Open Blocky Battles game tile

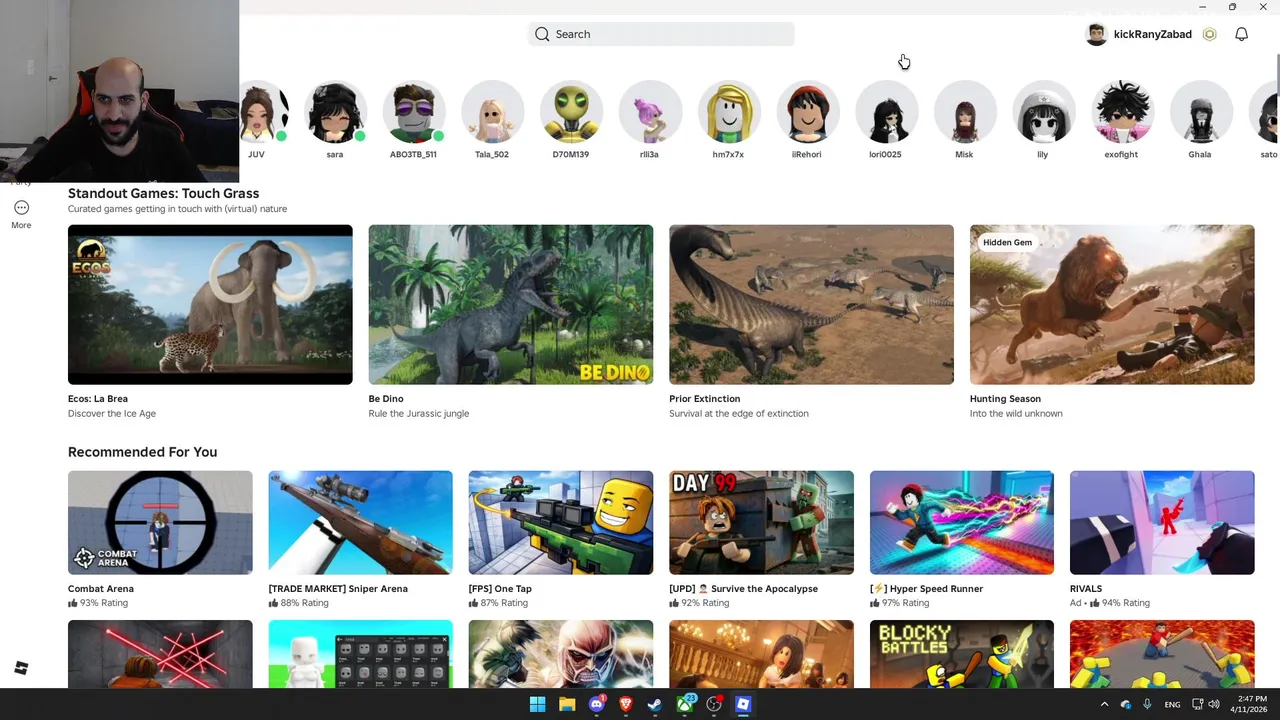962,654
